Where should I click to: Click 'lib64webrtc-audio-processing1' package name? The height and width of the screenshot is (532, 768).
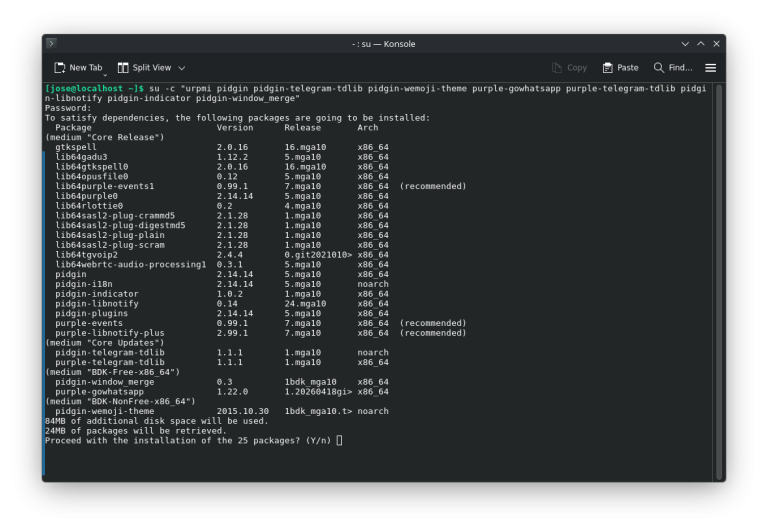coord(130,265)
